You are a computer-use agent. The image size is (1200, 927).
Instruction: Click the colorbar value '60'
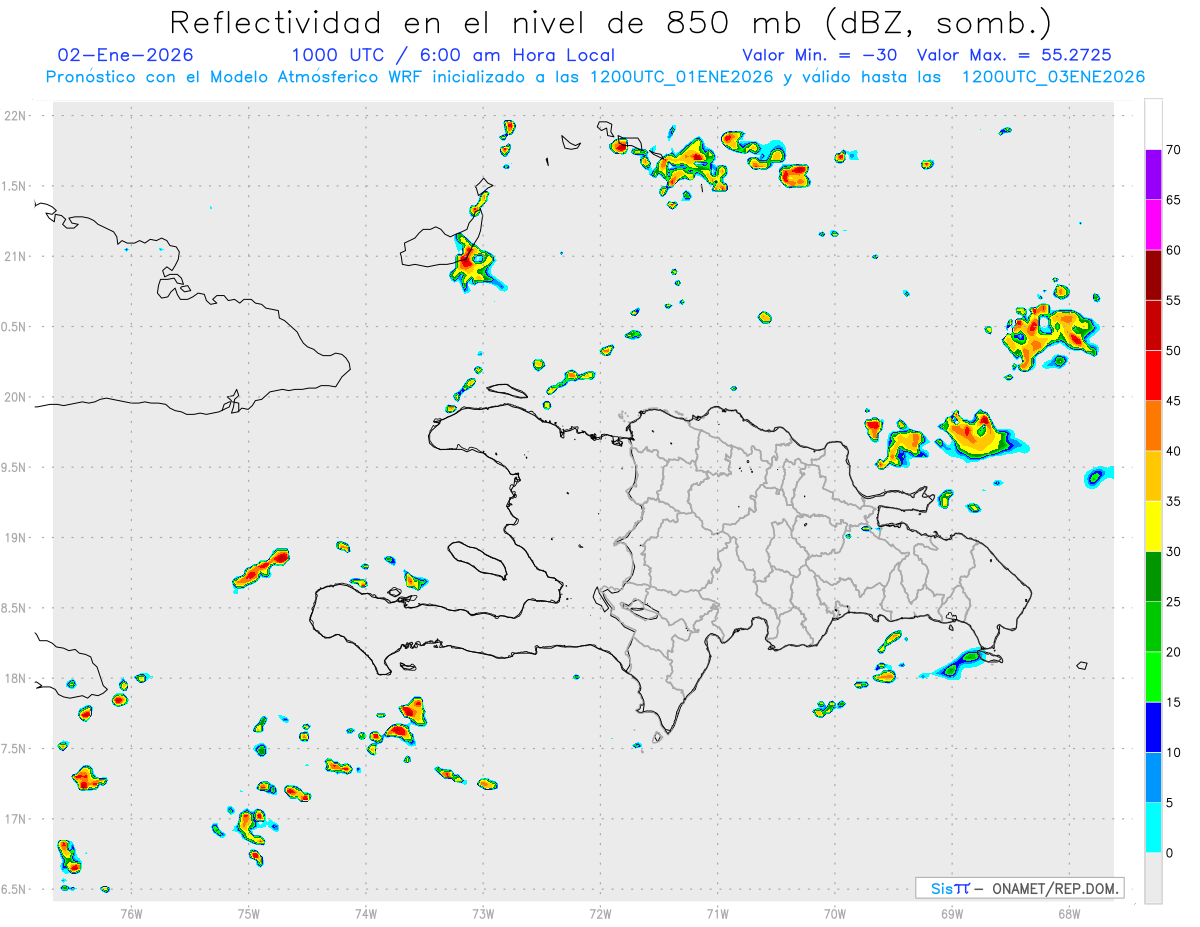pos(1173,250)
